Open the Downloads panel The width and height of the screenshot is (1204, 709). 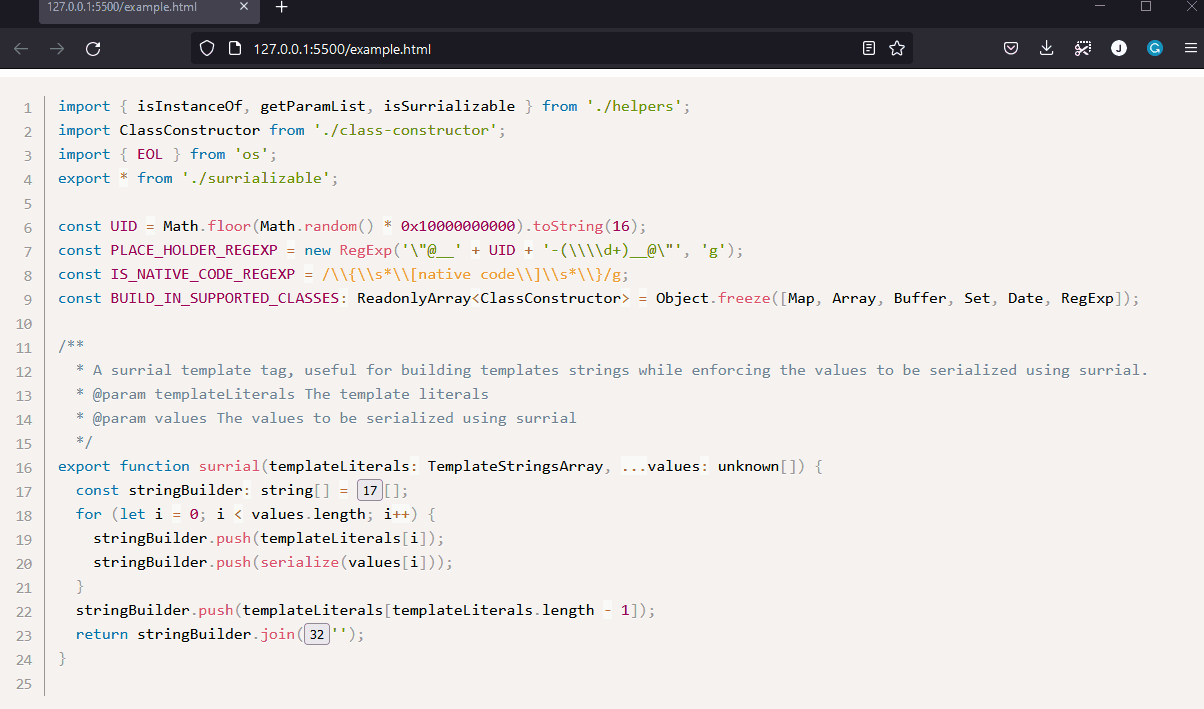click(x=1046, y=47)
